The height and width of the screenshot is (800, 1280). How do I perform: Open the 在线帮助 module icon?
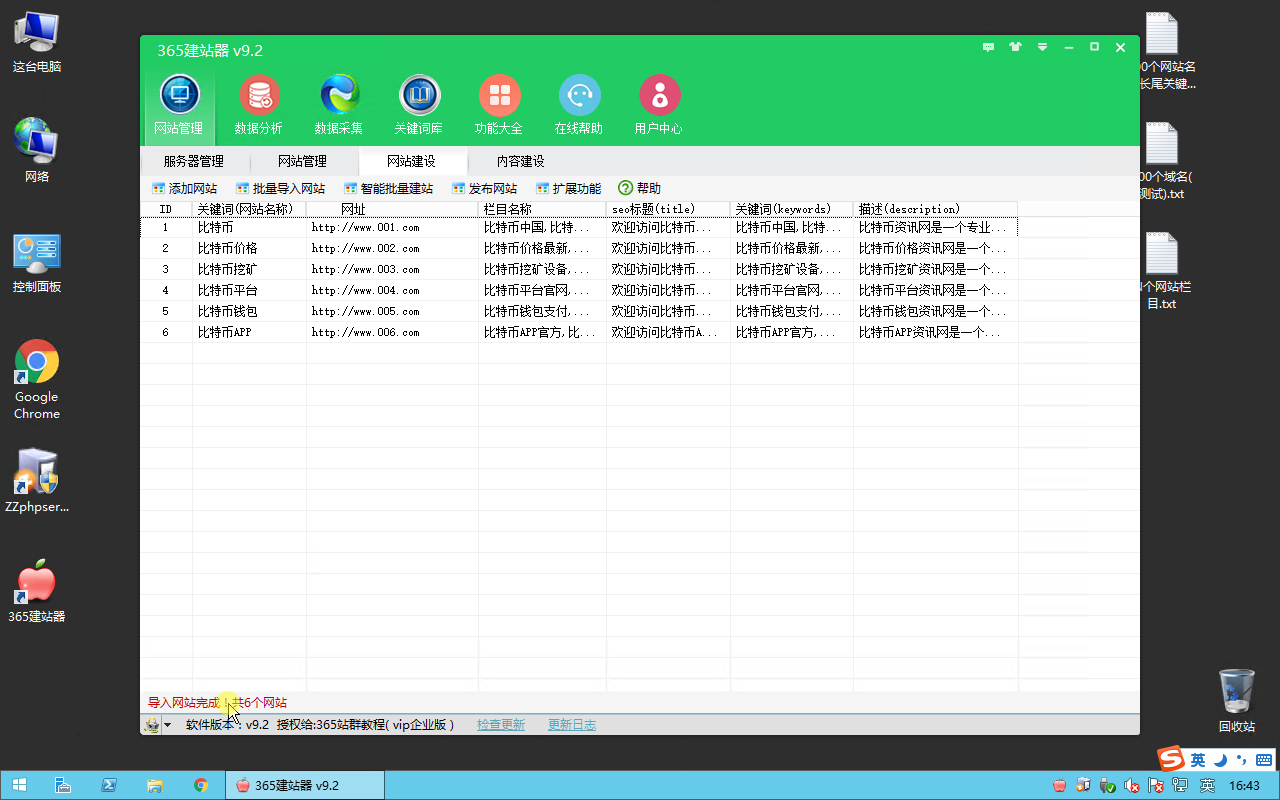pyautogui.click(x=579, y=106)
